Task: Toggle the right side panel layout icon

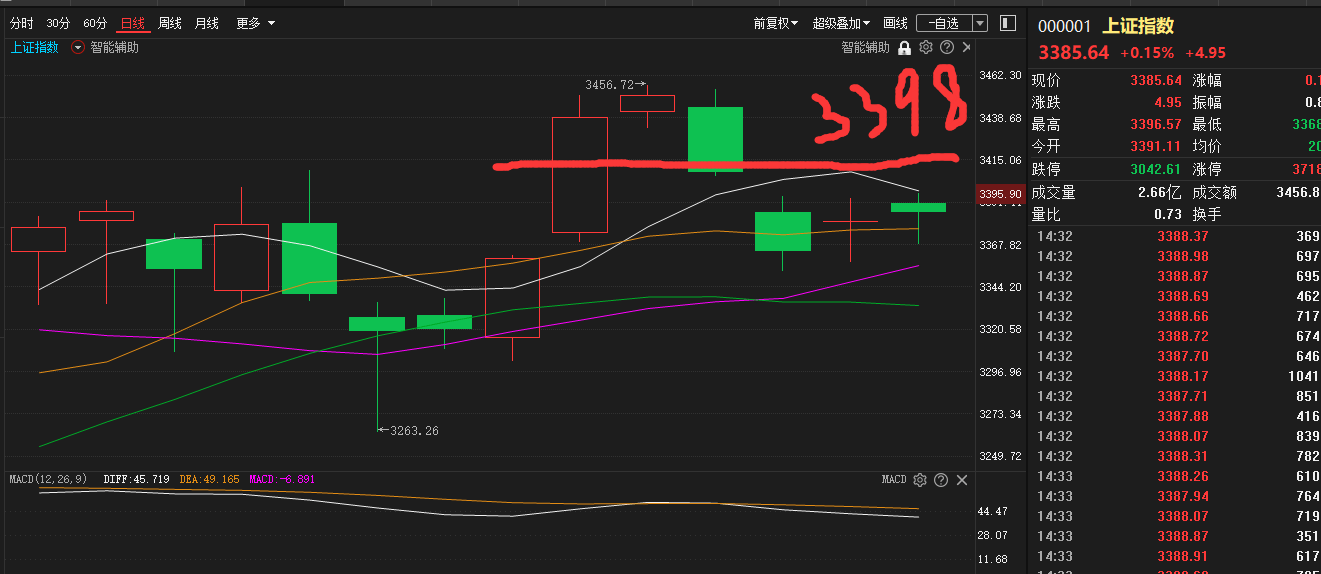Action: 1008,22
